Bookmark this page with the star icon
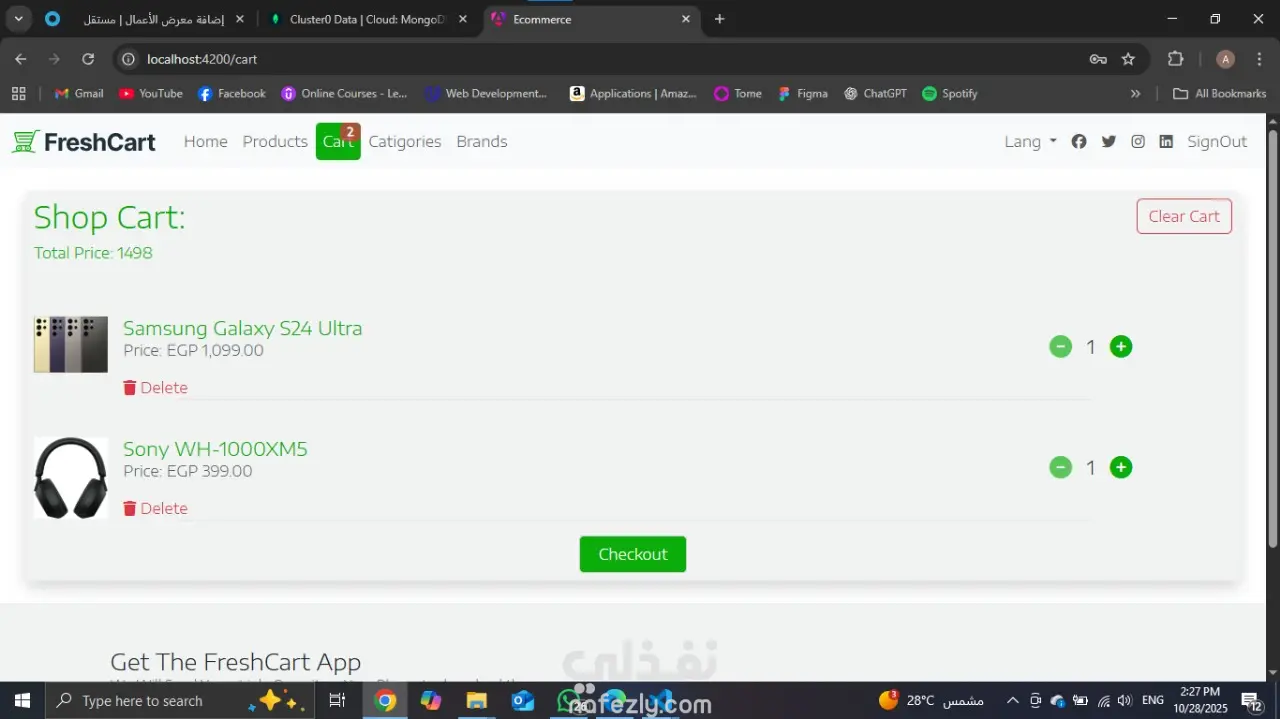The image size is (1280, 719). click(1128, 59)
